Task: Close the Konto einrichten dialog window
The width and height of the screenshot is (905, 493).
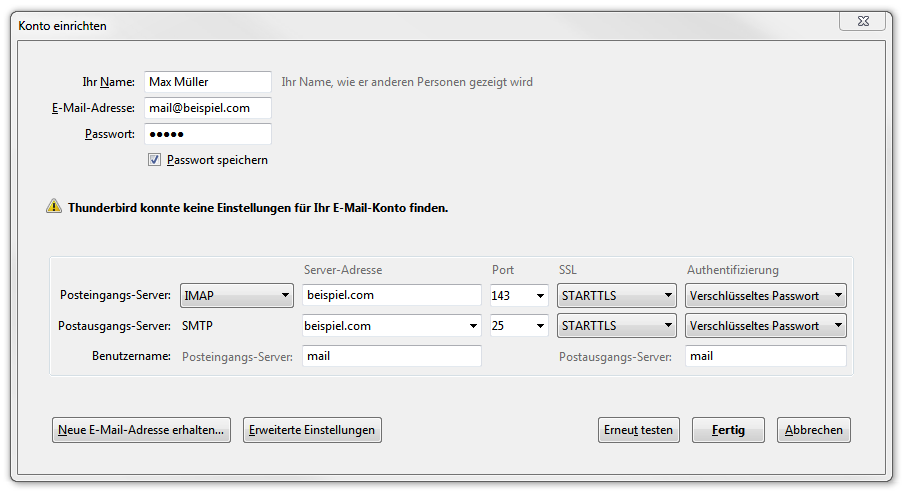Action: point(862,22)
